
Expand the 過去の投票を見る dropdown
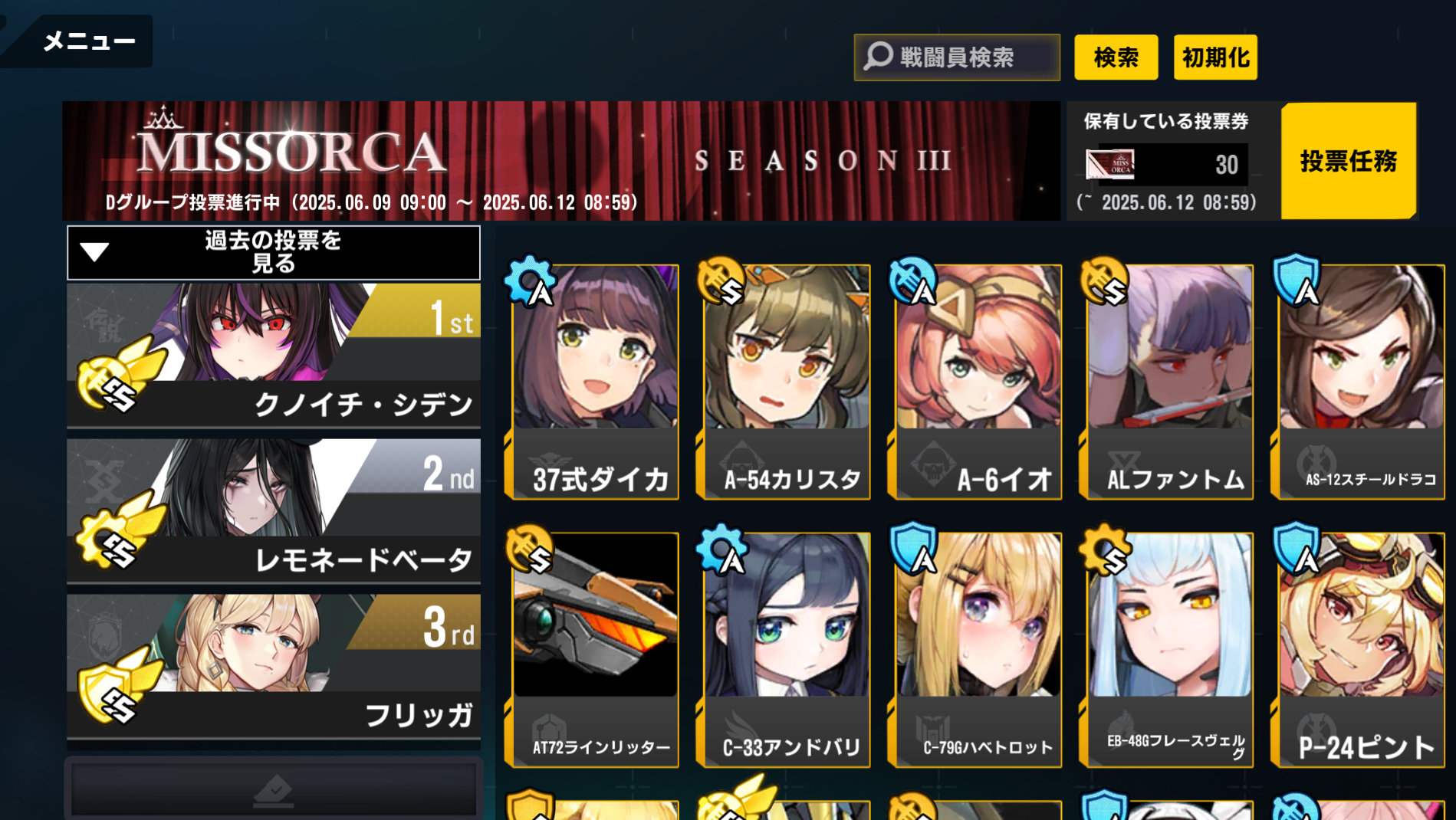click(274, 252)
